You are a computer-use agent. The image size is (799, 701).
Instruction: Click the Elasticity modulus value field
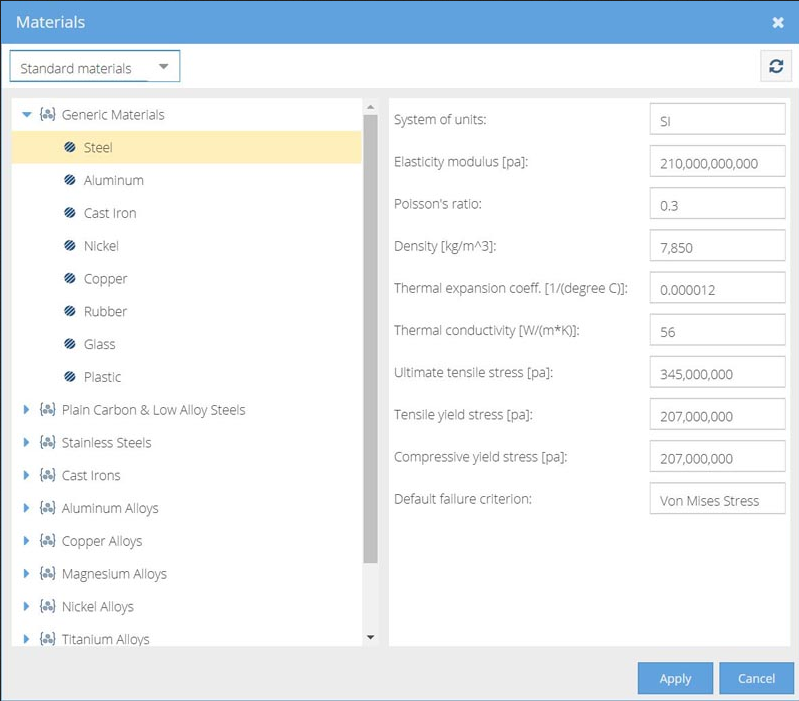point(716,163)
